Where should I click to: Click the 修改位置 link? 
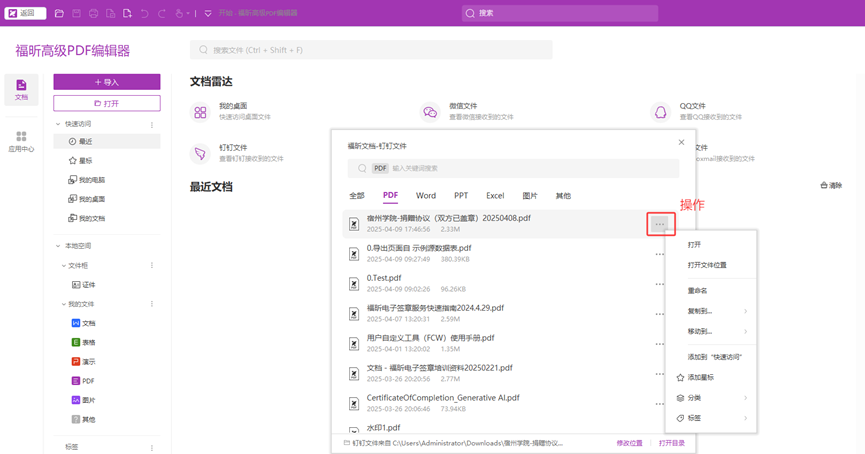pos(629,444)
